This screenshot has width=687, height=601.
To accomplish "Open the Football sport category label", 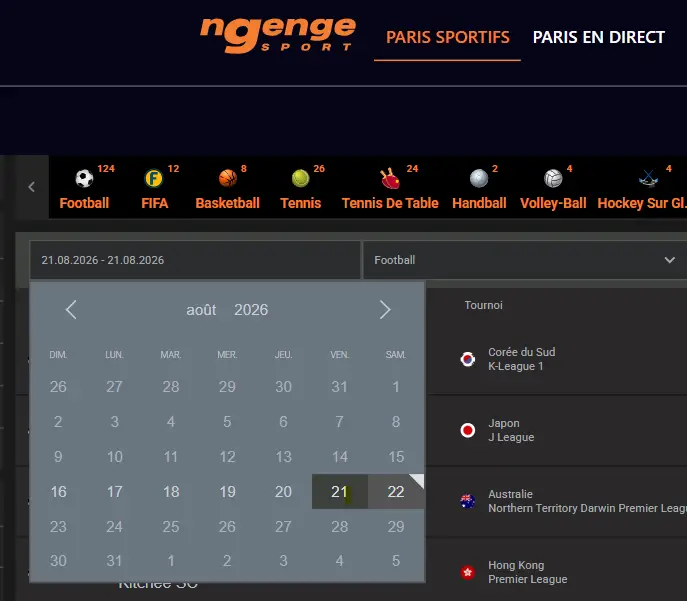I will click(84, 203).
